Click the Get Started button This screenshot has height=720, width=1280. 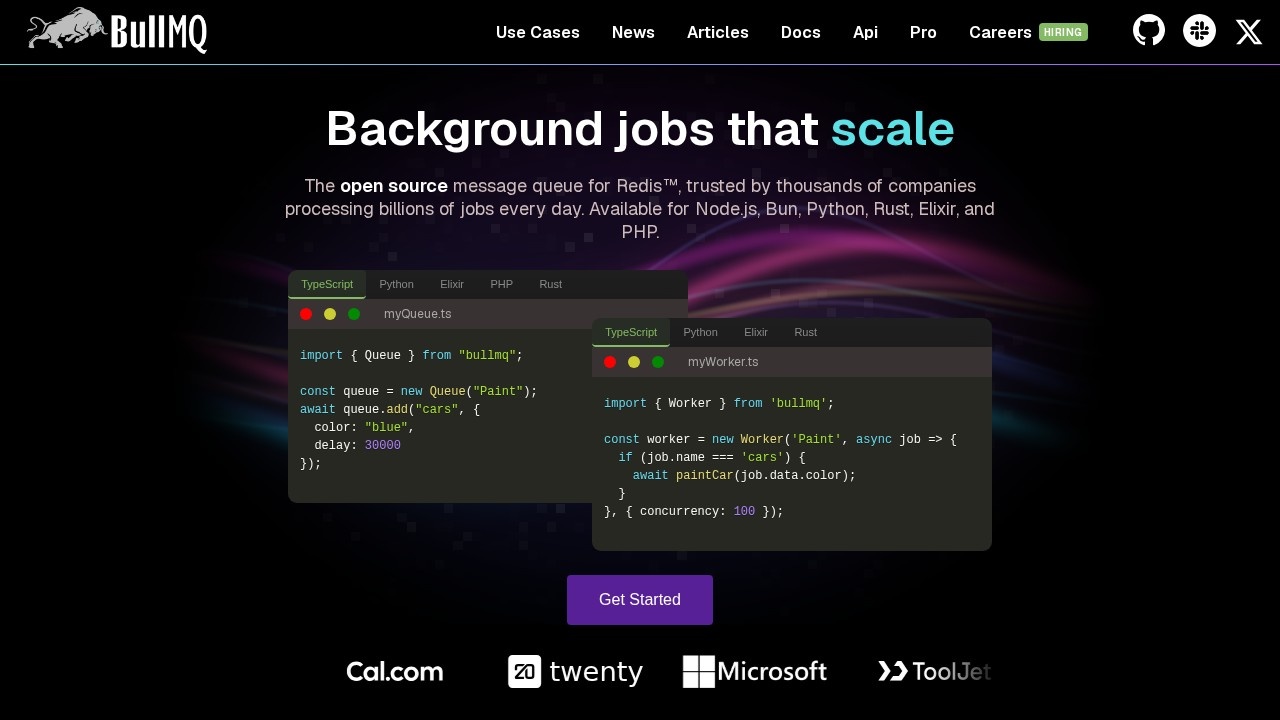pos(640,600)
